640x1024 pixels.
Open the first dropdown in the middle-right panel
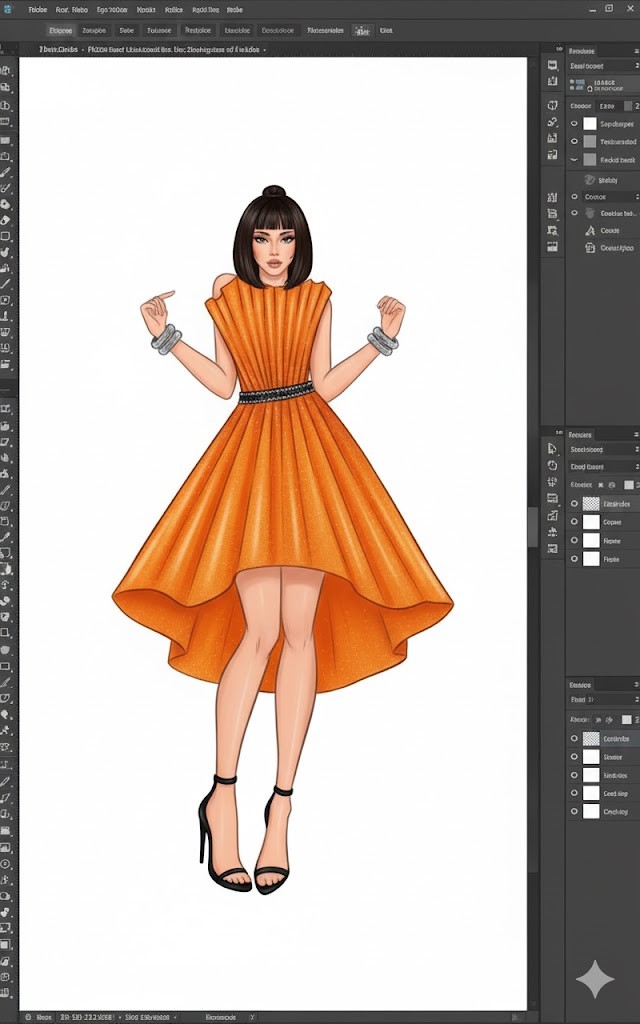point(602,450)
